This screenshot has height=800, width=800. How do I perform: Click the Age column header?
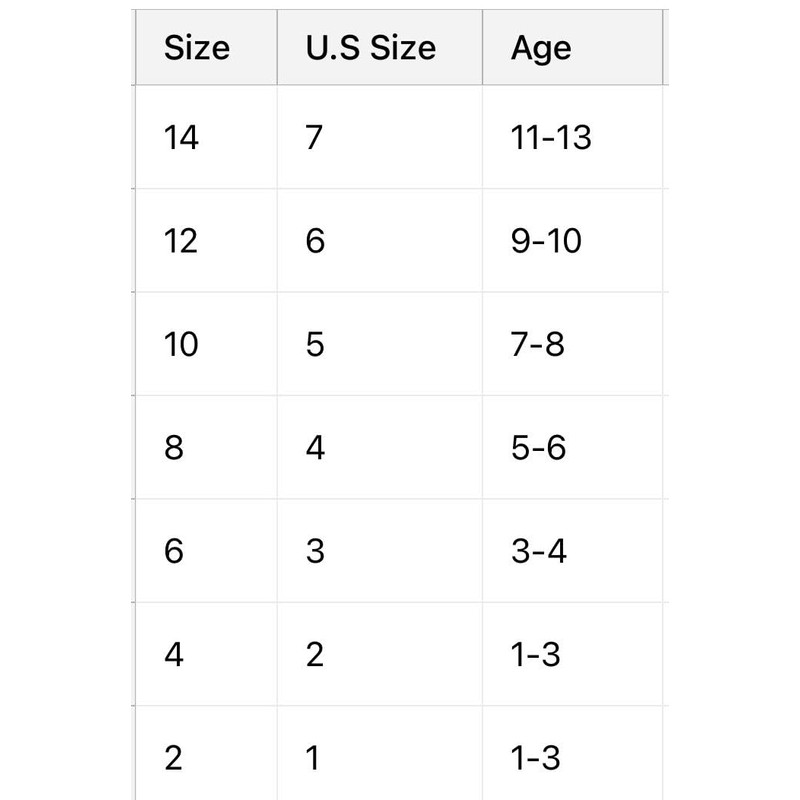[x=541, y=48]
